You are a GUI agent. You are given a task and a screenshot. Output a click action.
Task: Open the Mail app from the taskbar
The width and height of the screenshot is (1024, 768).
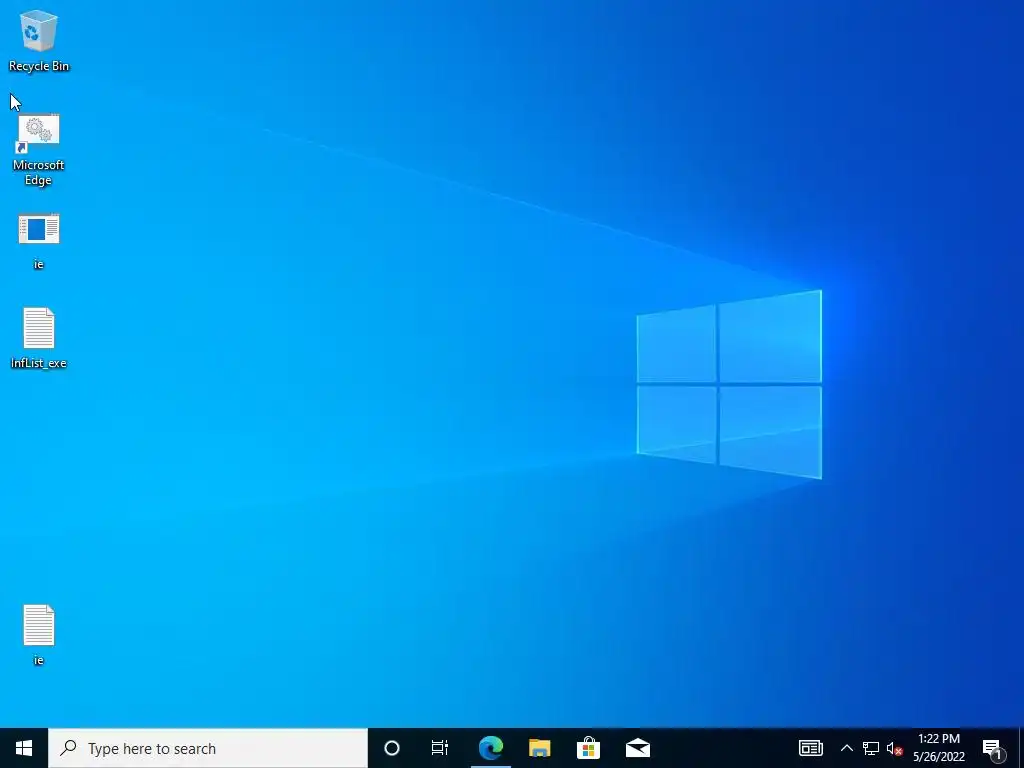[637, 748]
